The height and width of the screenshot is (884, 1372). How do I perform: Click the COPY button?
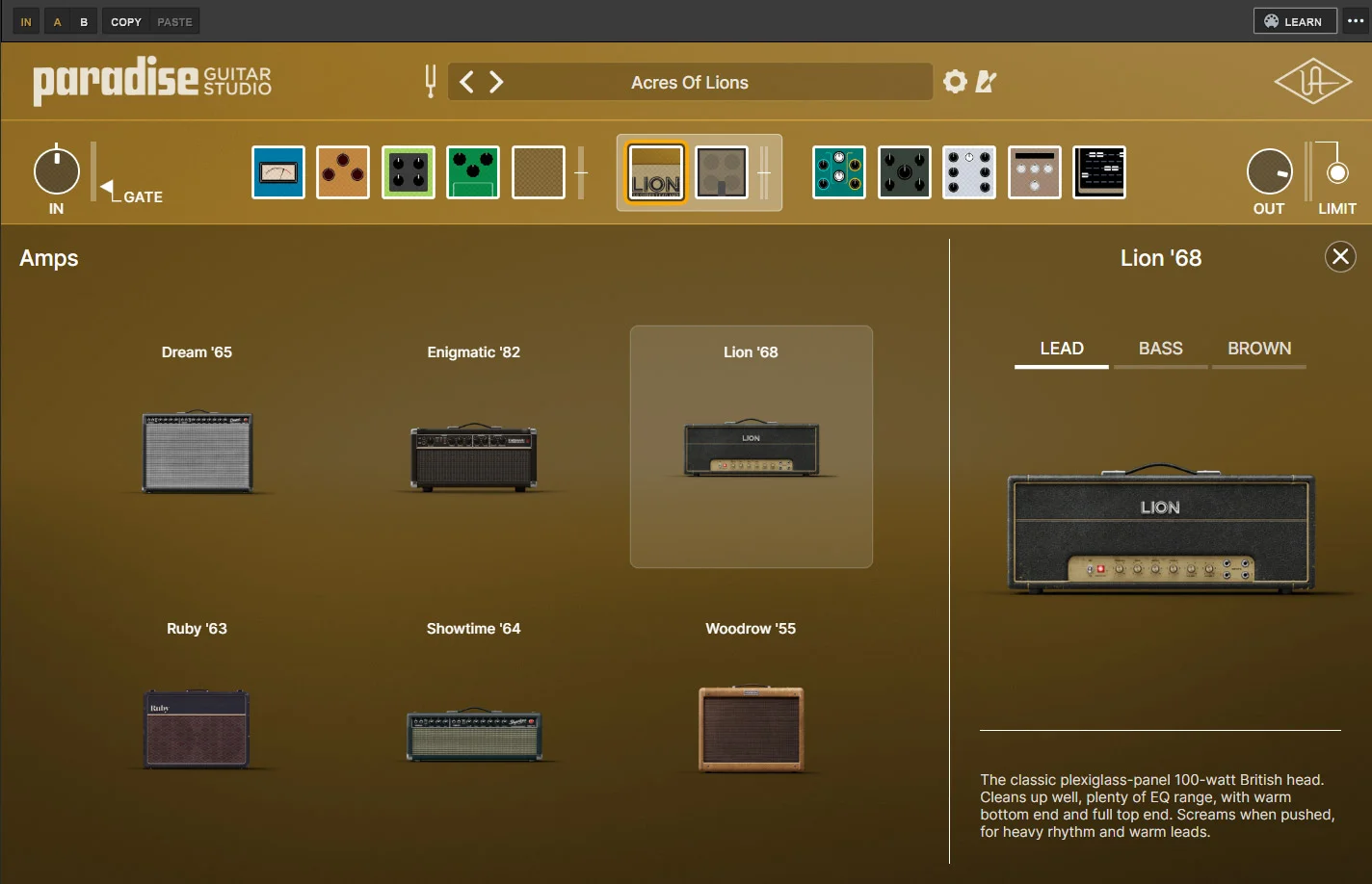point(126,21)
